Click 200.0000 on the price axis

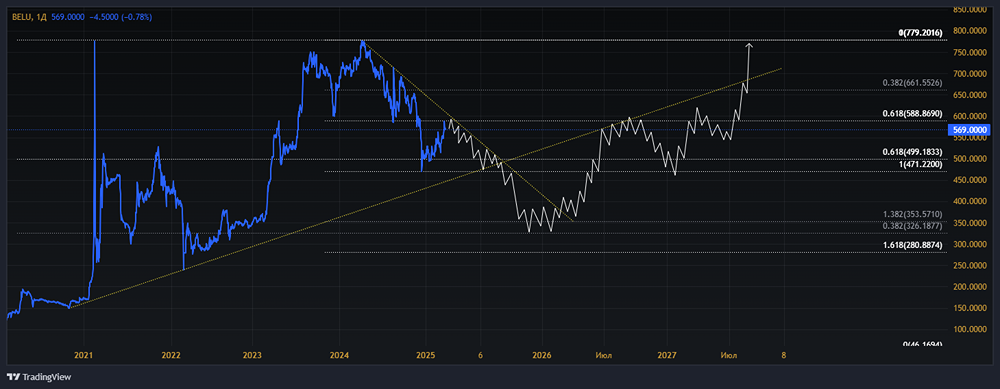click(971, 287)
